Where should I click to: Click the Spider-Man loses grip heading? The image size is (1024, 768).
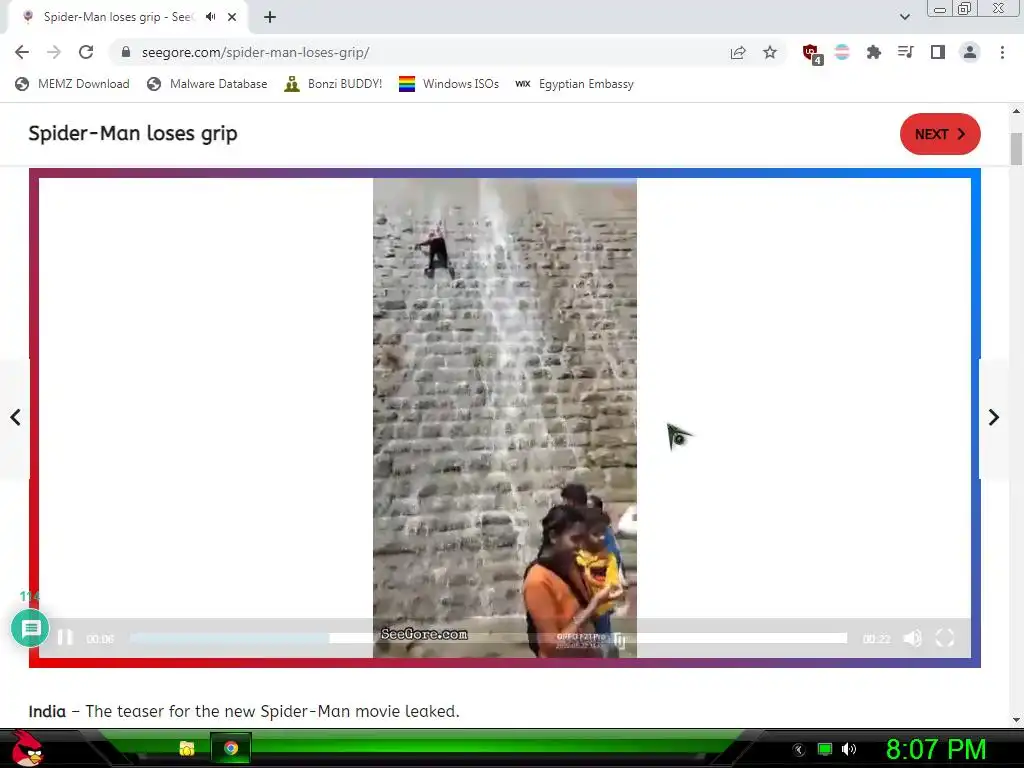(133, 133)
